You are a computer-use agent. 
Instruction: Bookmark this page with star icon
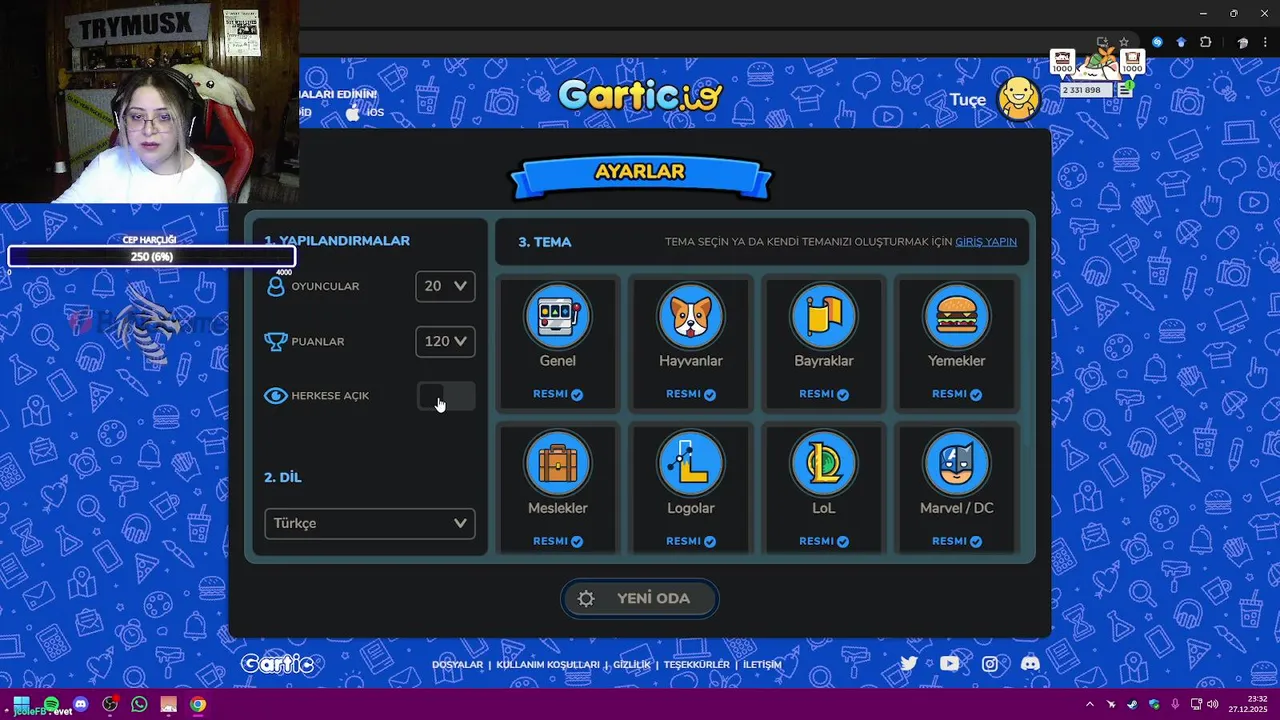[1124, 42]
